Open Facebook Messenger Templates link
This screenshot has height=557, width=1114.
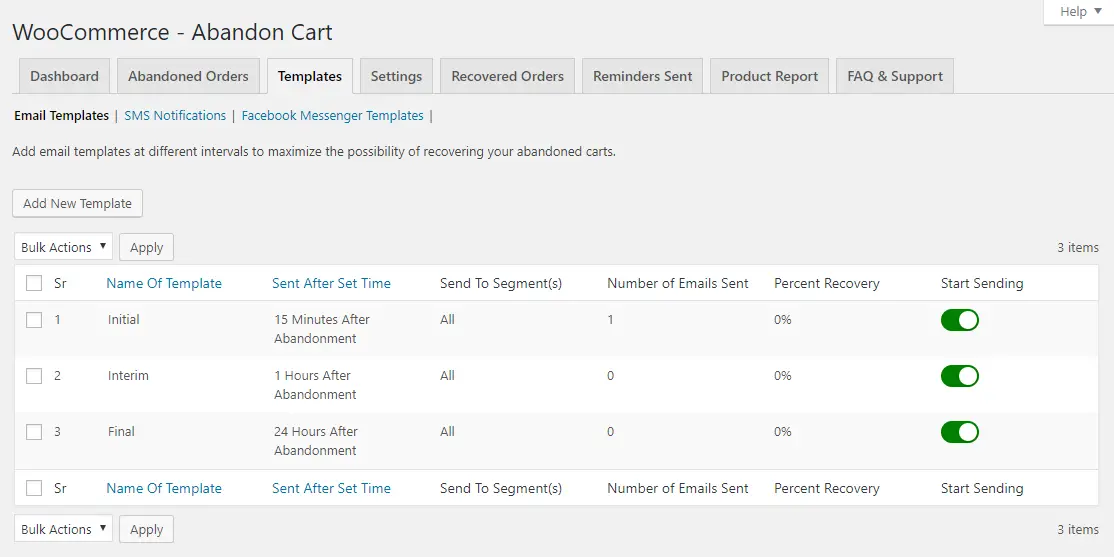(332, 115)
